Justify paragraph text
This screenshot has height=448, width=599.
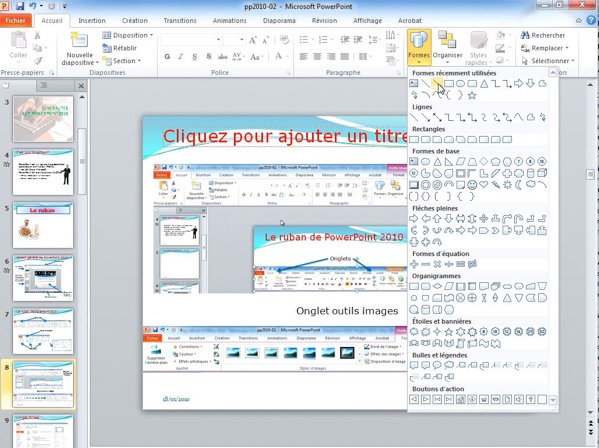tap(345, 57)
